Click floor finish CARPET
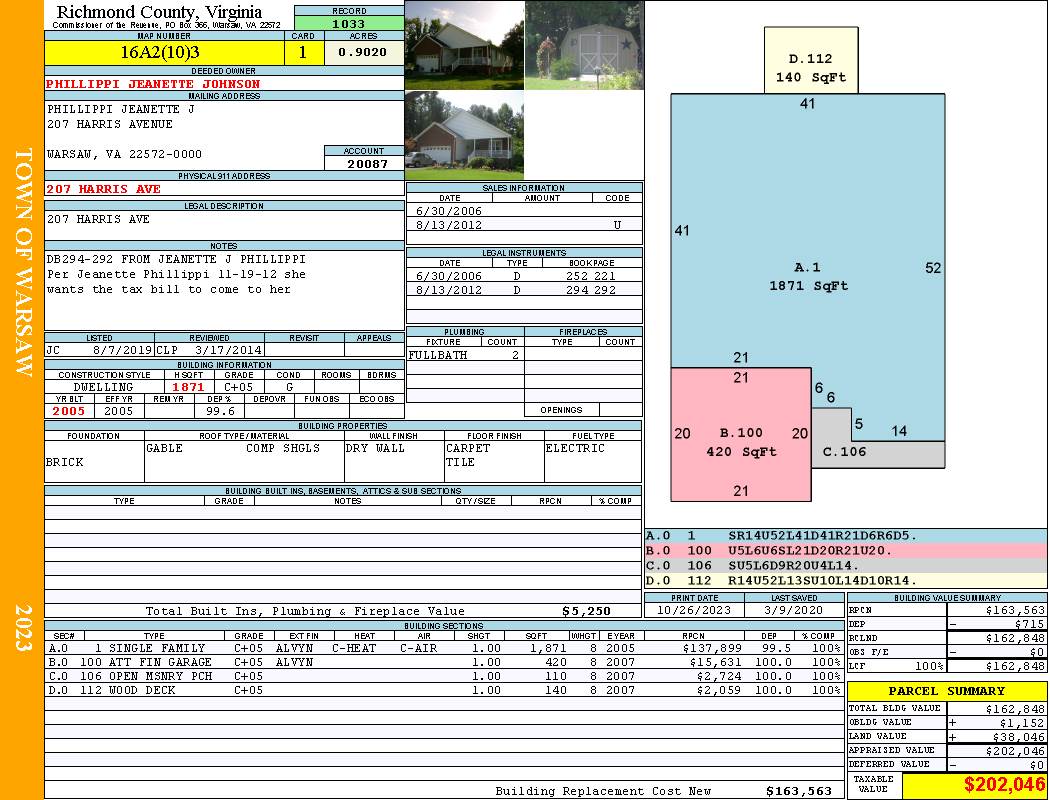This screenshot has height=800, width=1050. click(467, 448)
